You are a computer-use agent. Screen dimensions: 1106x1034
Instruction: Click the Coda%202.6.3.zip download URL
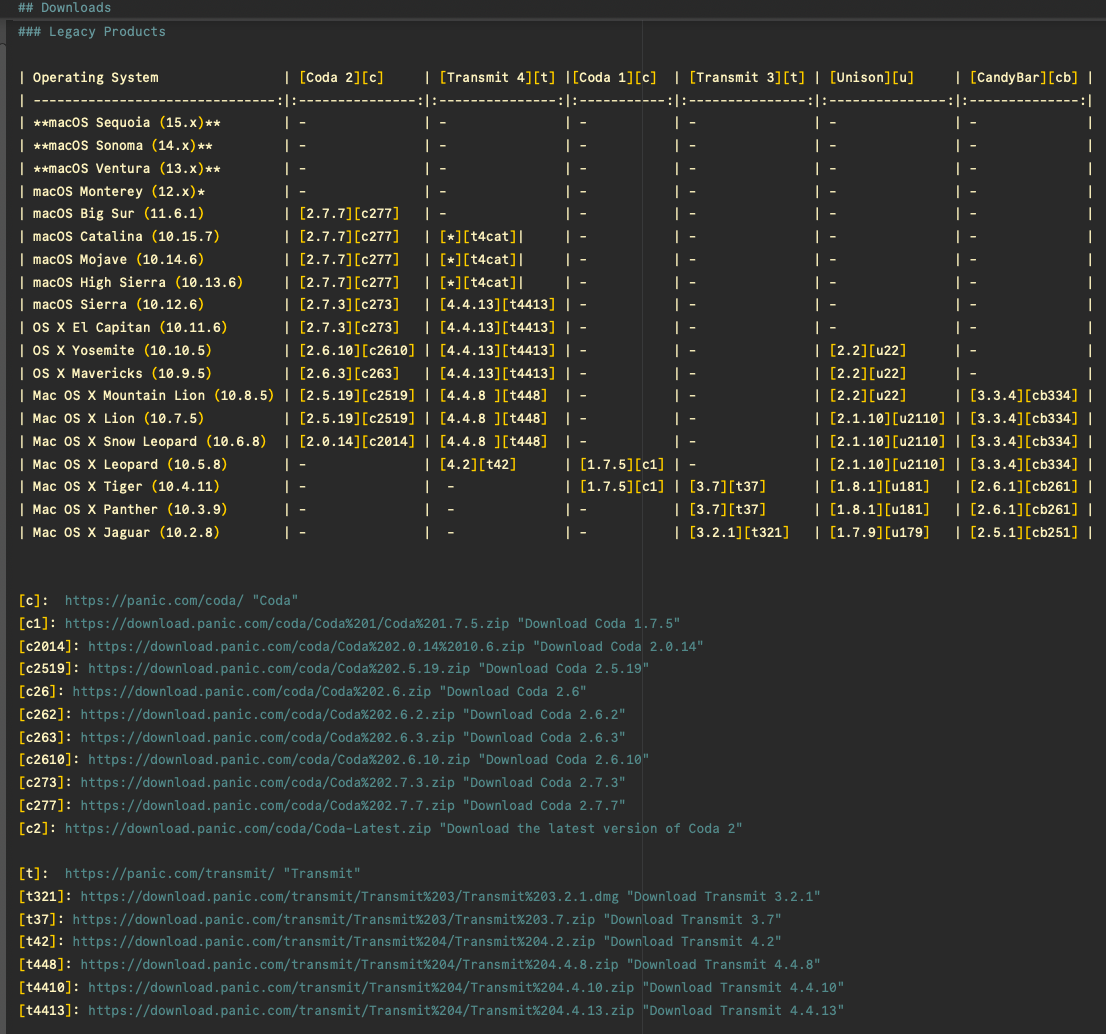pos(268,738)
